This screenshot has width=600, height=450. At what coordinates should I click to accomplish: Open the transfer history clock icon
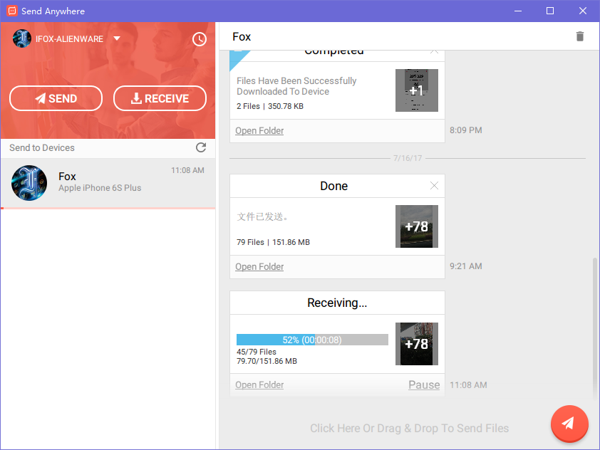199,39
